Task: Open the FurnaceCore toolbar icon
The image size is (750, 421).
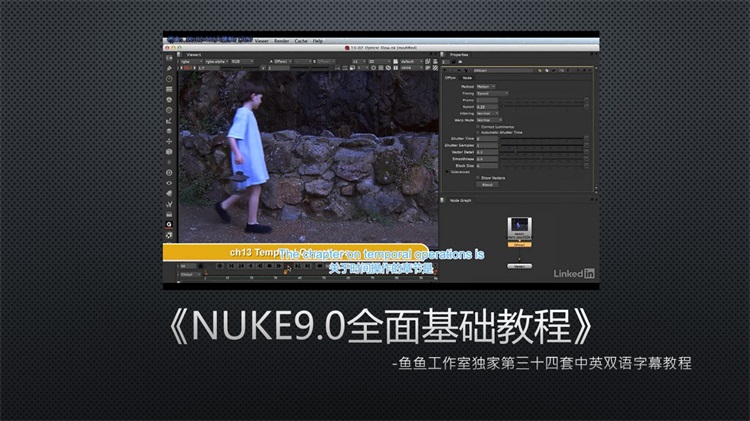Action: (x=169, y=235)
